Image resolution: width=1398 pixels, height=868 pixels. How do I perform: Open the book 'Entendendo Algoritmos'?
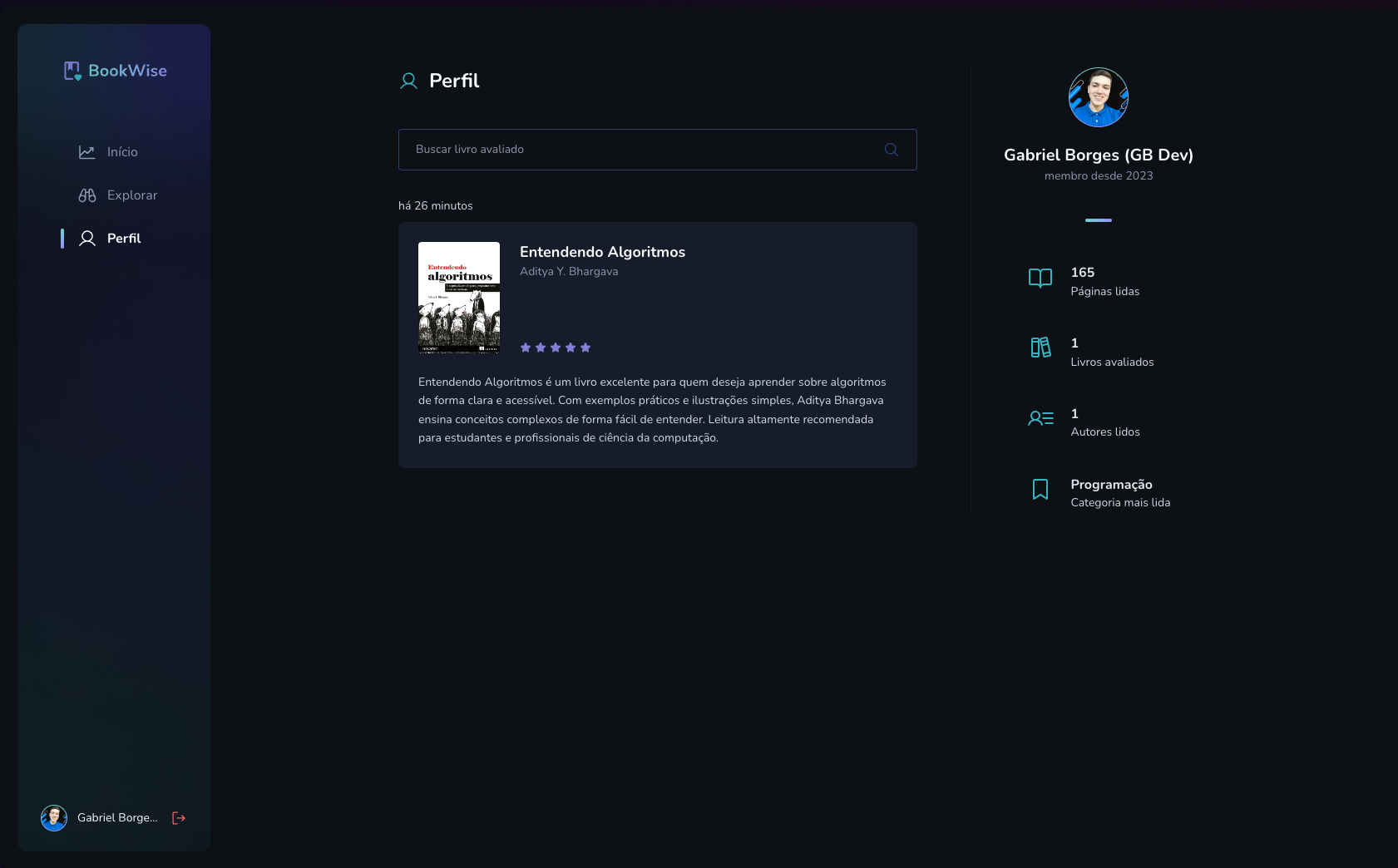(x=602, y=252)
